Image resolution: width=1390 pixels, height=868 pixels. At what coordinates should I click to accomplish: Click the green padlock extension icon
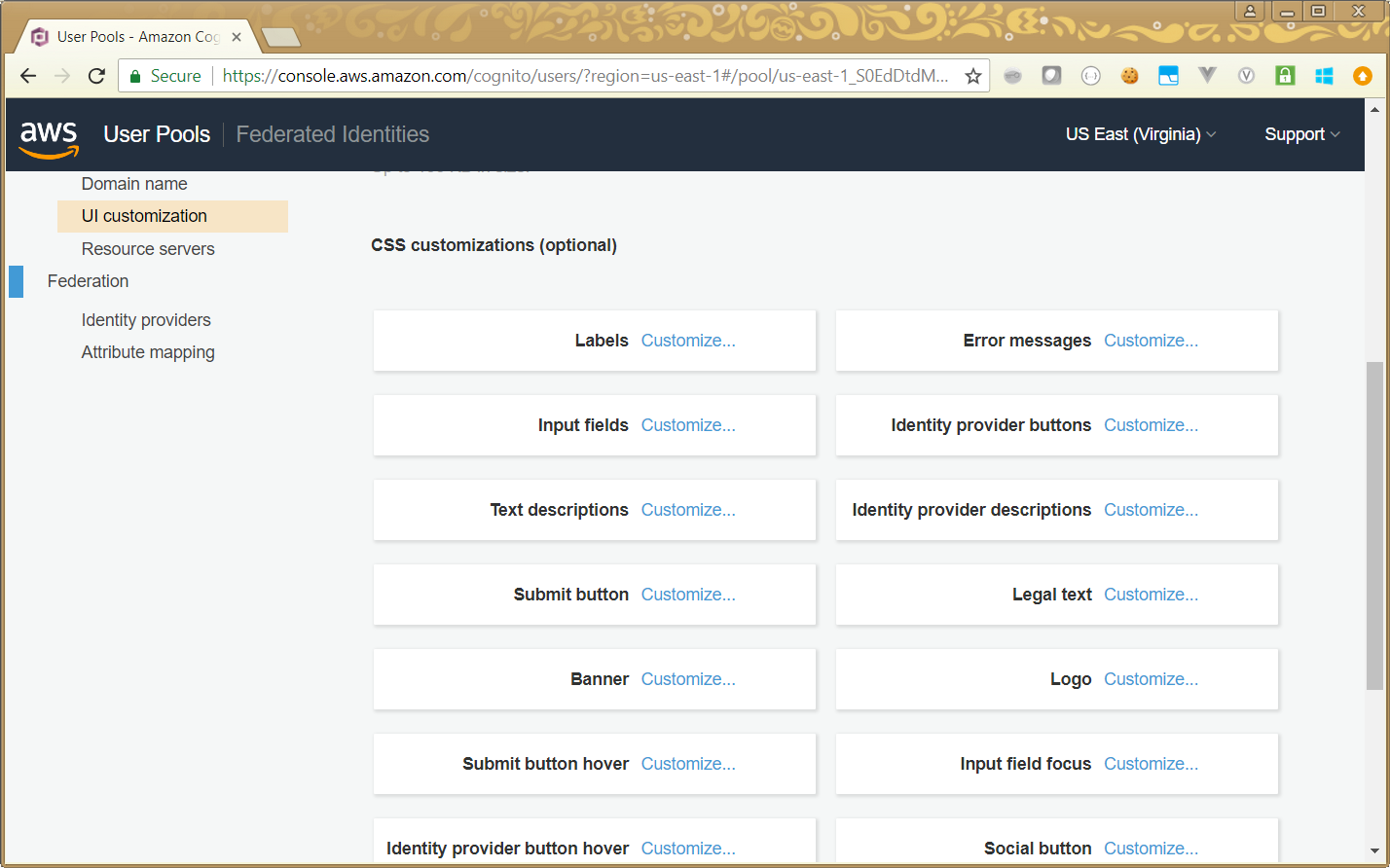point(1285,76)
